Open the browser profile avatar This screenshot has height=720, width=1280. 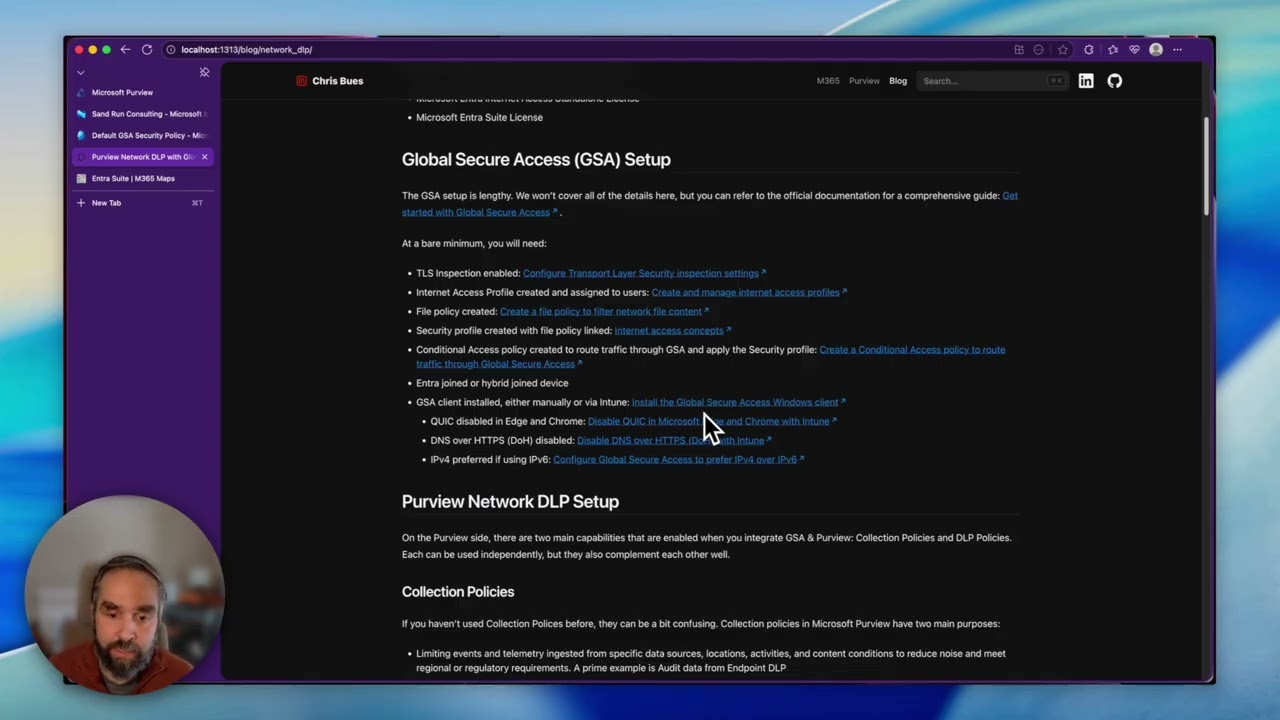point(1156,49)
